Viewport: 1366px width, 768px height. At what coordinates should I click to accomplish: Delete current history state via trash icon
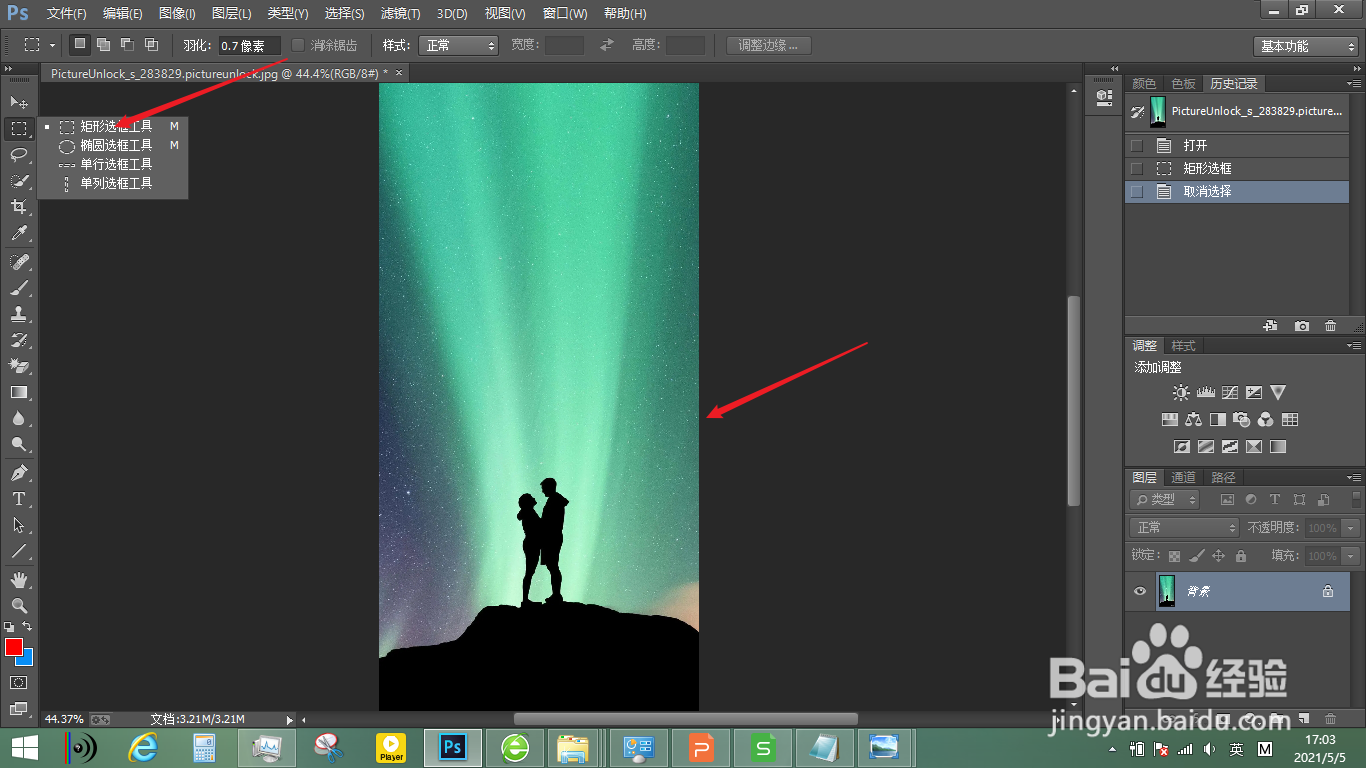(1330, 326)
